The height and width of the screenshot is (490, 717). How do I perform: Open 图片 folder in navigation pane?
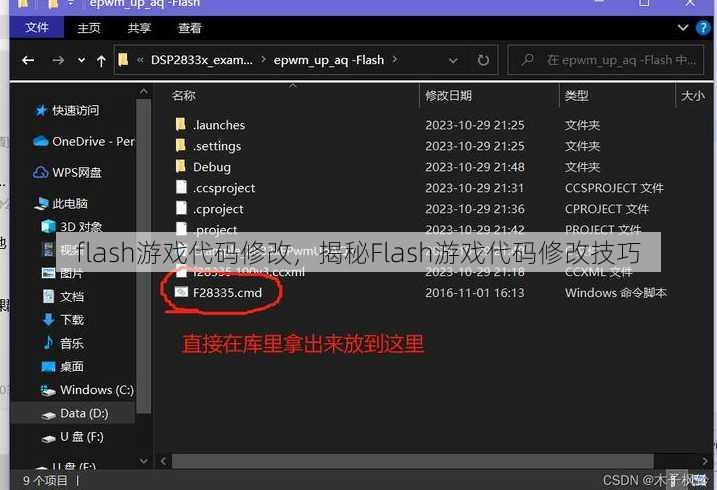[71, 273]
